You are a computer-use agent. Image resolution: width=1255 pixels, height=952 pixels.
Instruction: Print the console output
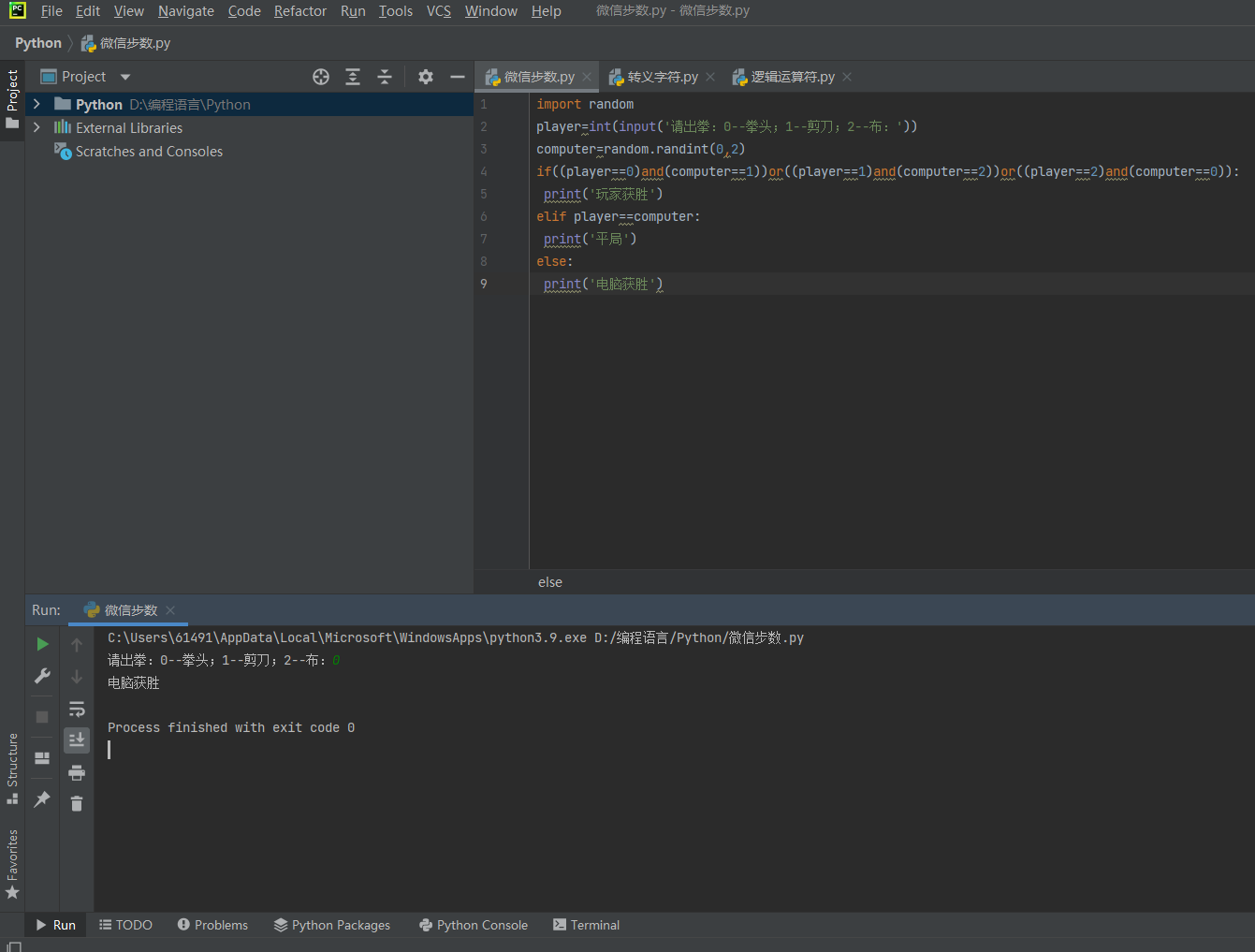point(77,772)
